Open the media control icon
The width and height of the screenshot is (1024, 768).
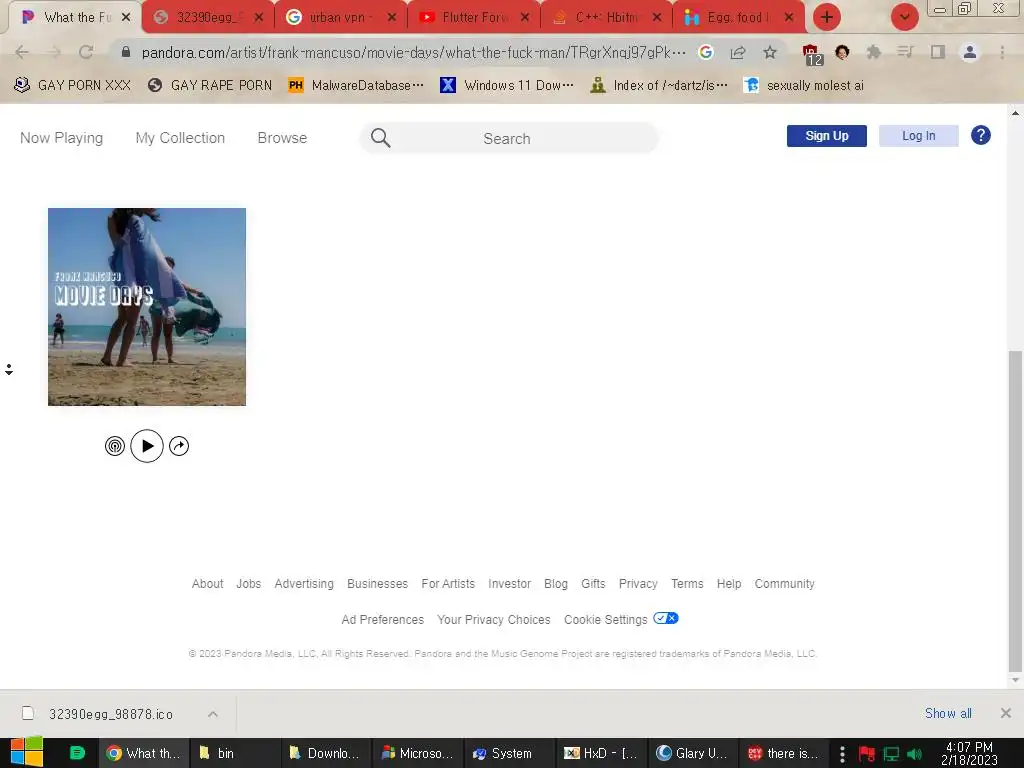905,52
